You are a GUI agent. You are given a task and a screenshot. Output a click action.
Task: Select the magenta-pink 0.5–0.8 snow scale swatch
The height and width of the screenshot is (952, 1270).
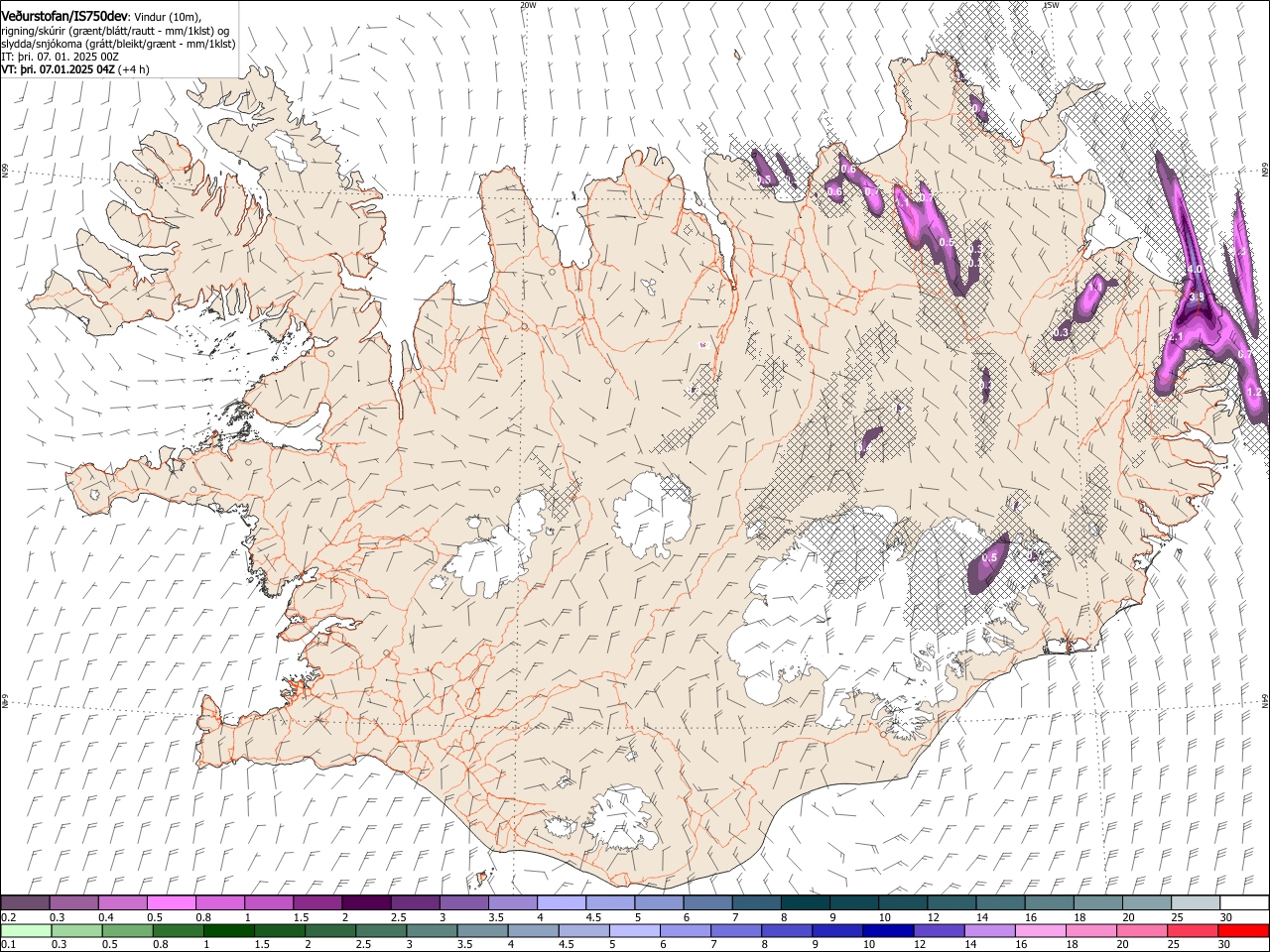[172, 903]
